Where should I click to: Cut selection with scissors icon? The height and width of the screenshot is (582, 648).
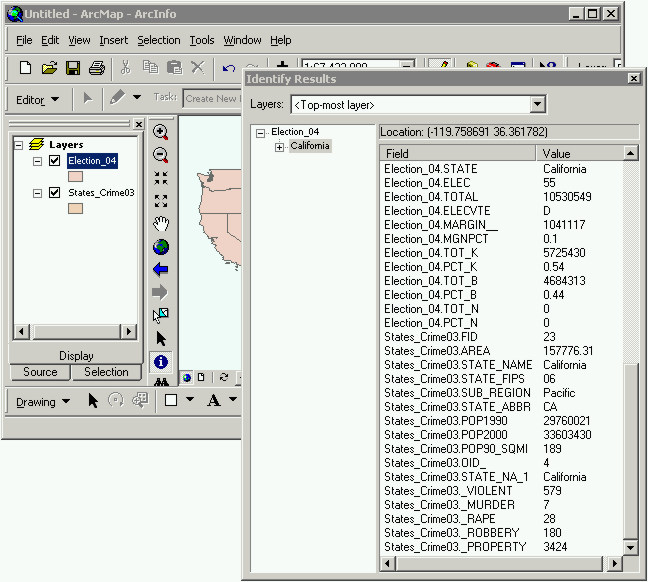coord(126,67)
